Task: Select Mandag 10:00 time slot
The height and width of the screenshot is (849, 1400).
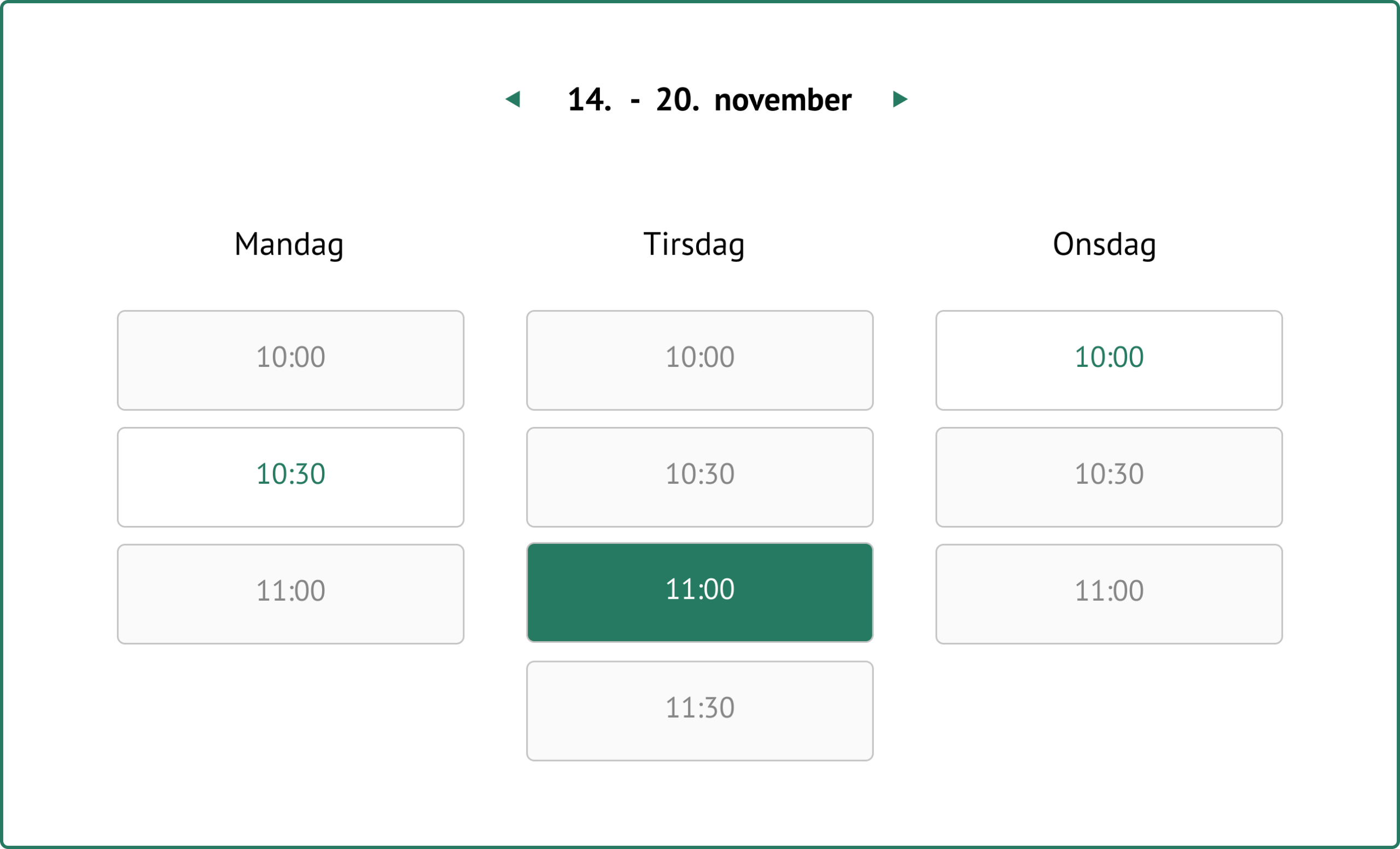Action: (290, 360)
